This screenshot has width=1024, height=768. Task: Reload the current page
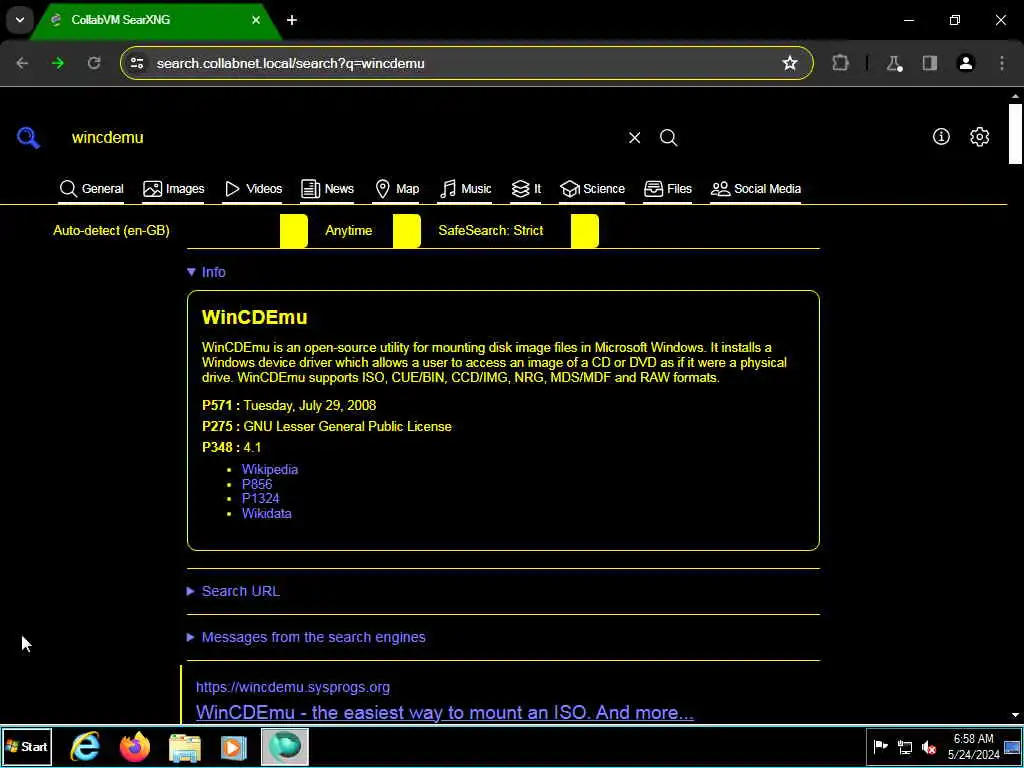94,63
